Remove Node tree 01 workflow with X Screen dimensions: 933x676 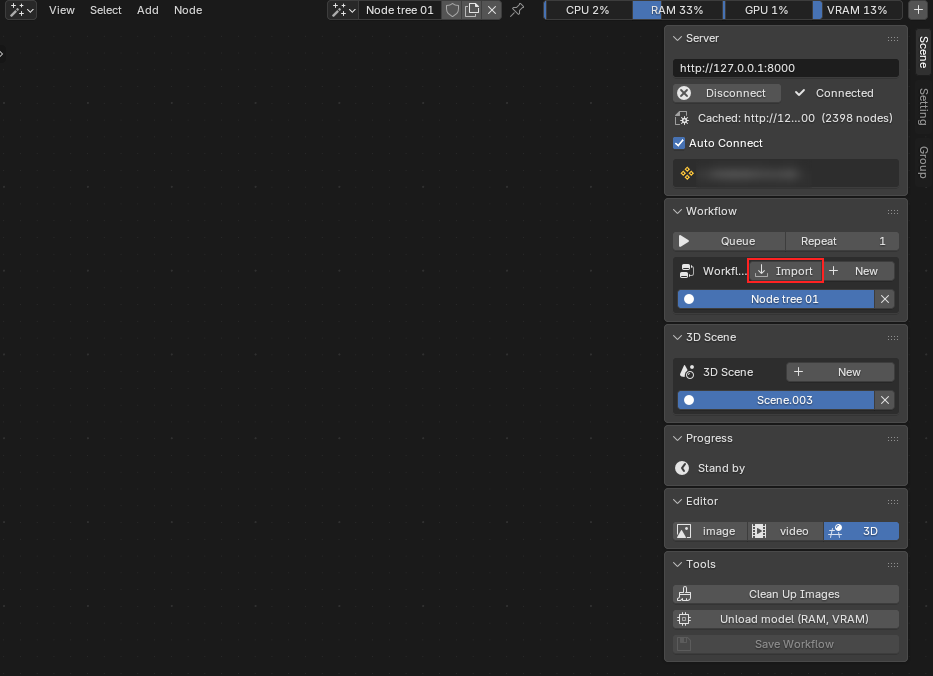point(885,299)
